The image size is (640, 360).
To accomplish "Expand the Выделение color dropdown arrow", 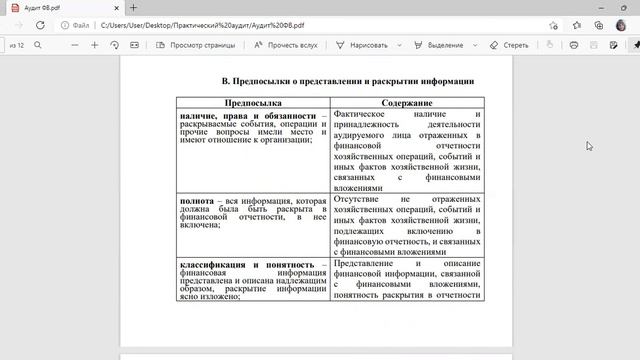I will (475, 45).
